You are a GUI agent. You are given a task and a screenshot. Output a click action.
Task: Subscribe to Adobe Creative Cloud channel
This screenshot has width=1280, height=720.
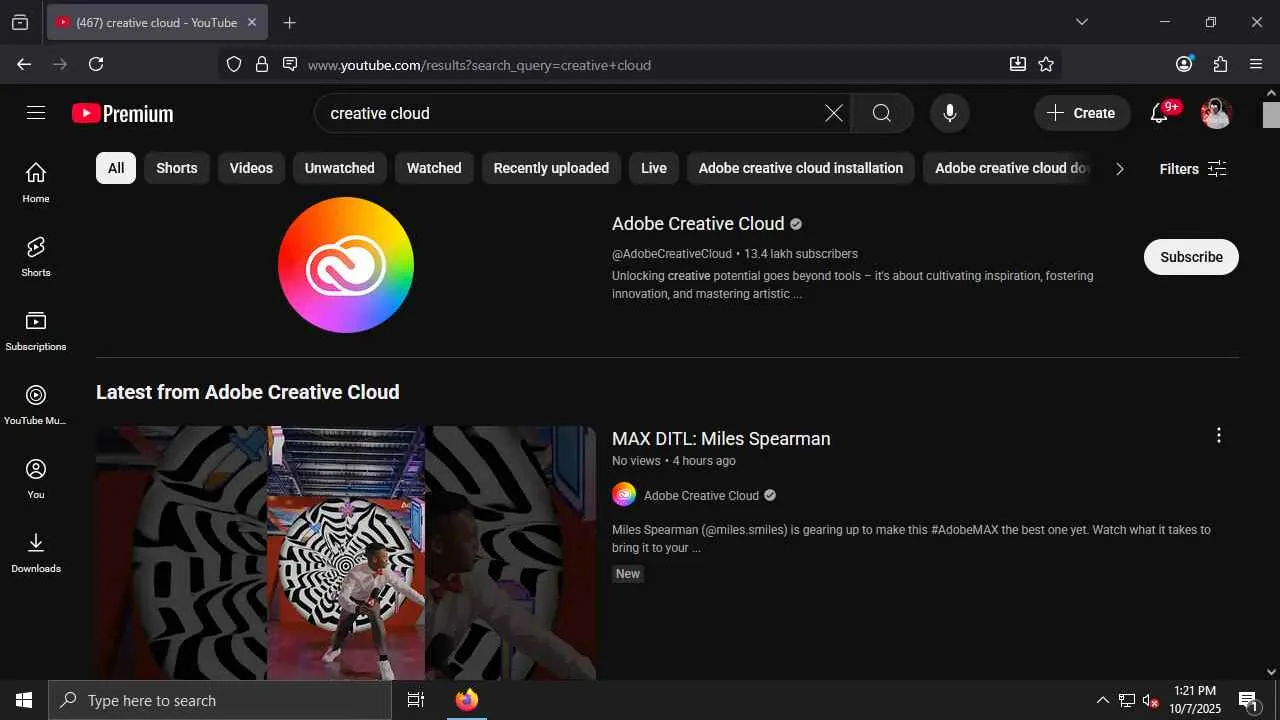(1191, 257)
